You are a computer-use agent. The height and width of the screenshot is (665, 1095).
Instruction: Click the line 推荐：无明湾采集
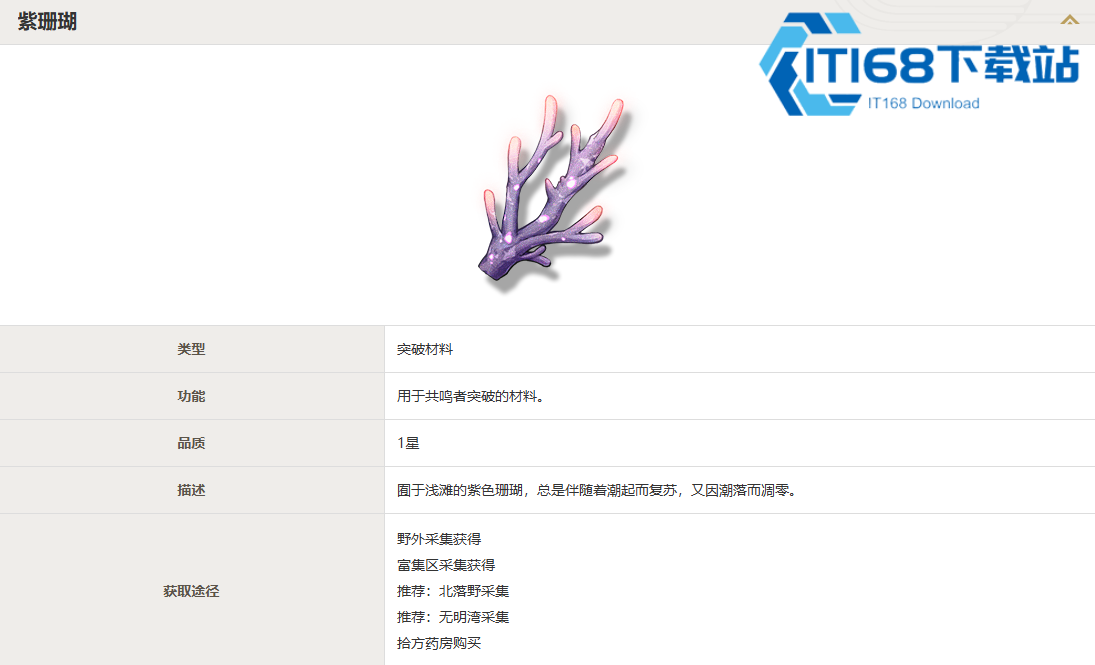tap(453, 617)
